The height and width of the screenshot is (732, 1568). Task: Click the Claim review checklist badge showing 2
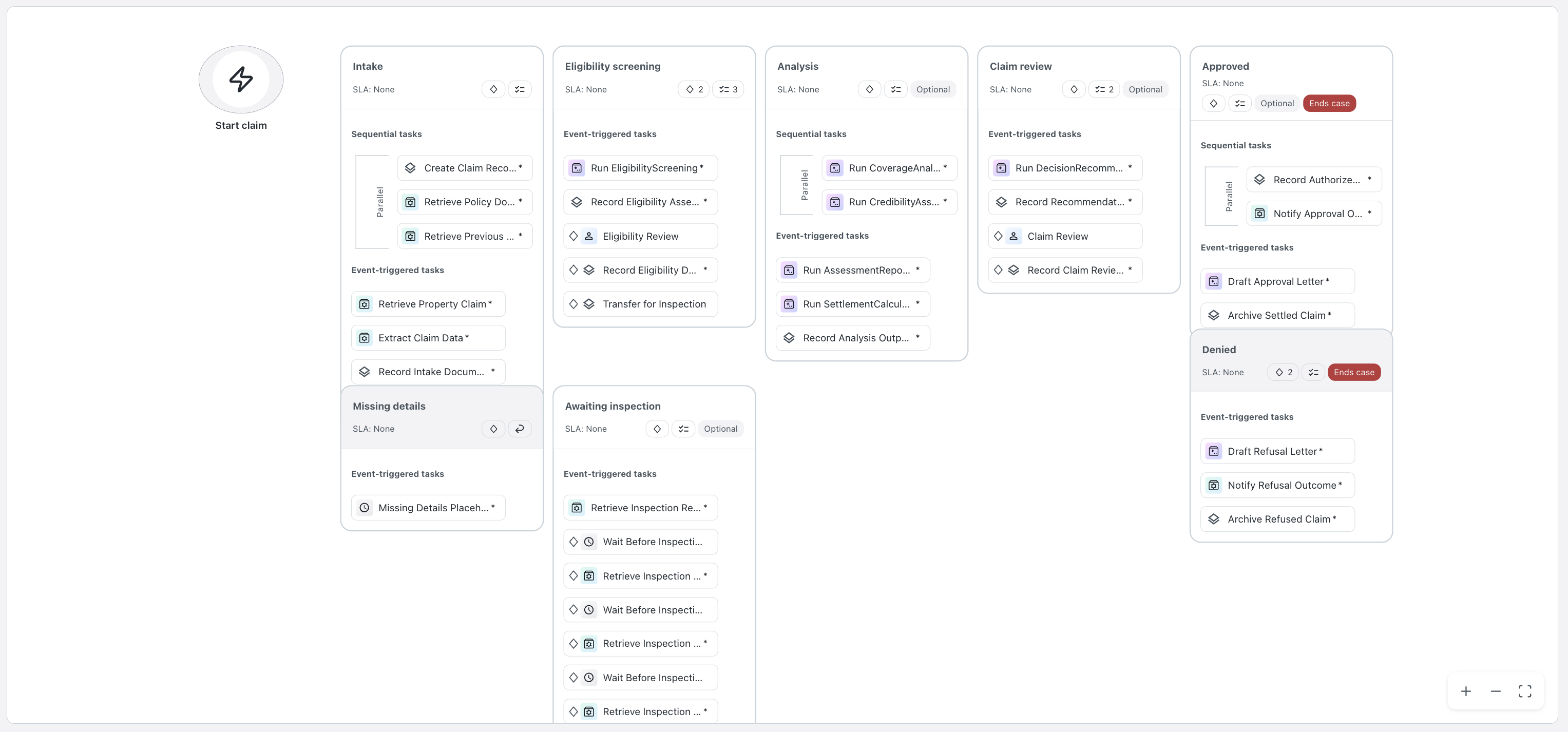(1104, 89)
